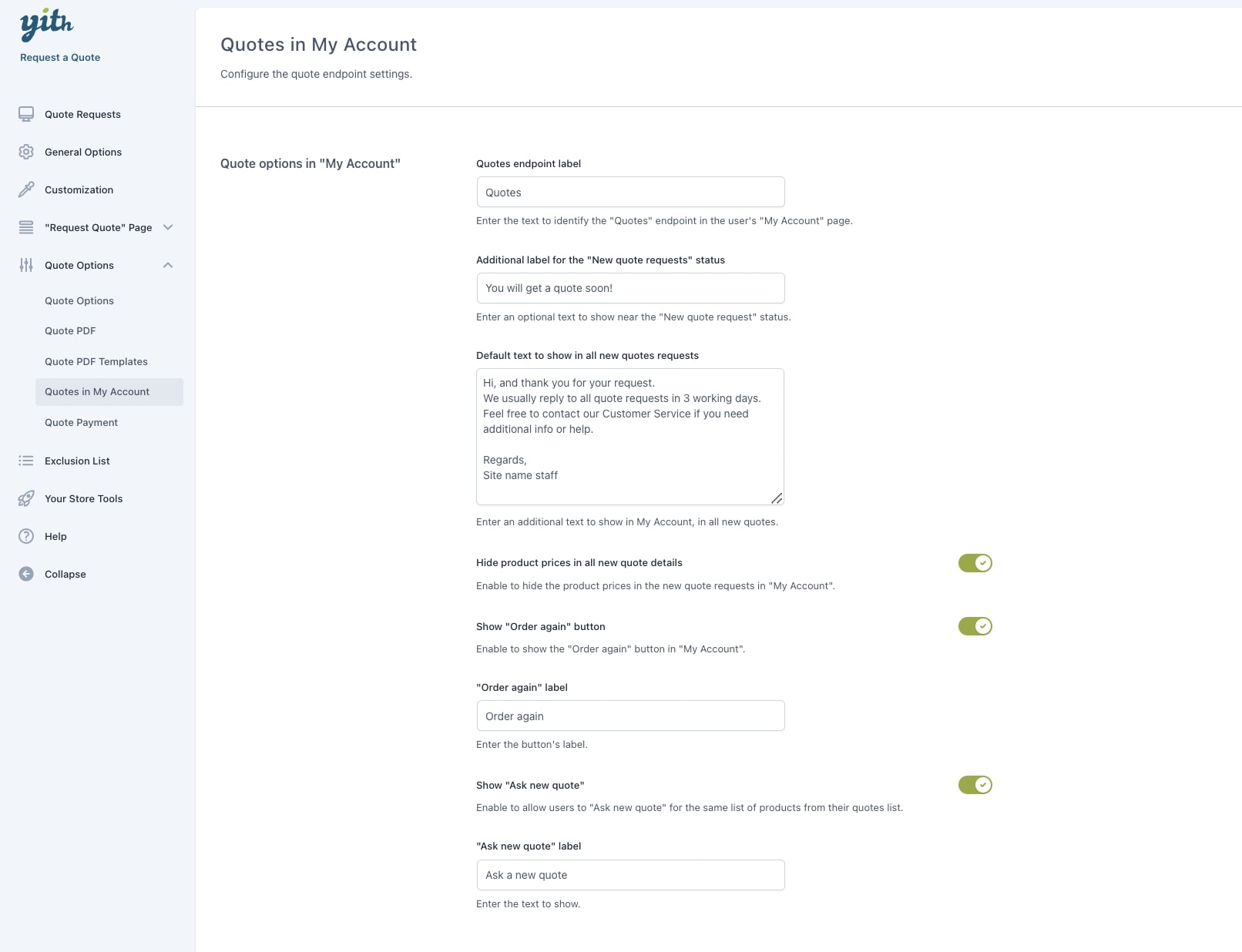Toggle Show "Ask new quote" switch
The image size is (1242, 952).
(x=975, y=785)
